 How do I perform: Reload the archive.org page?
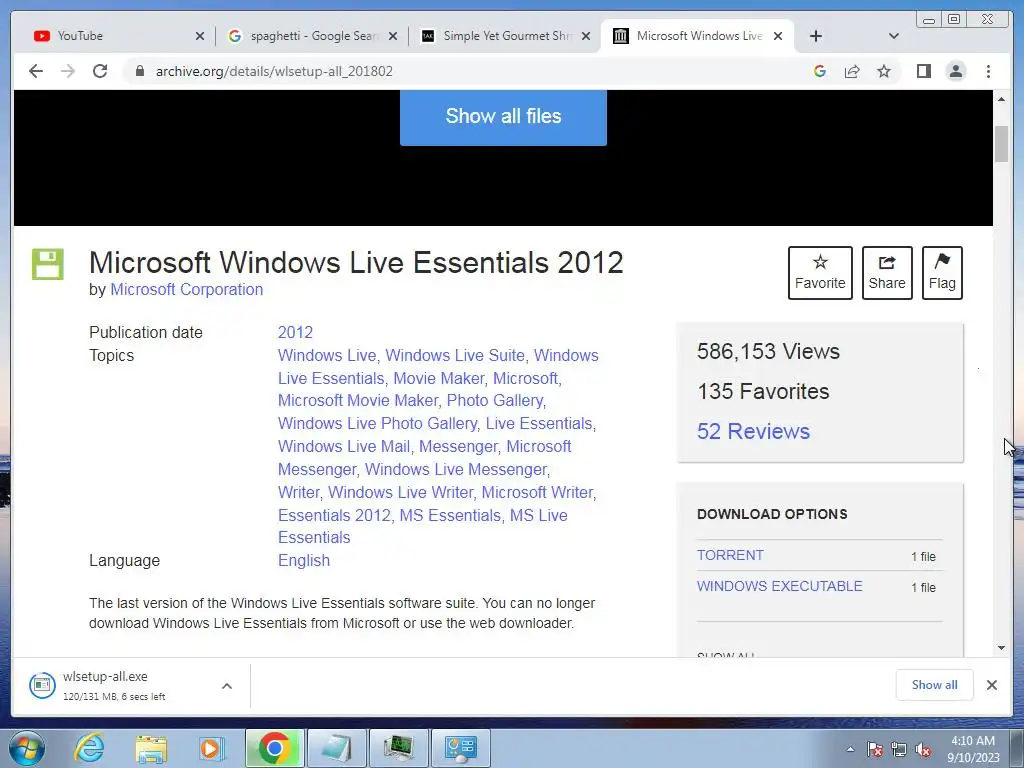[x=100, y=71]
